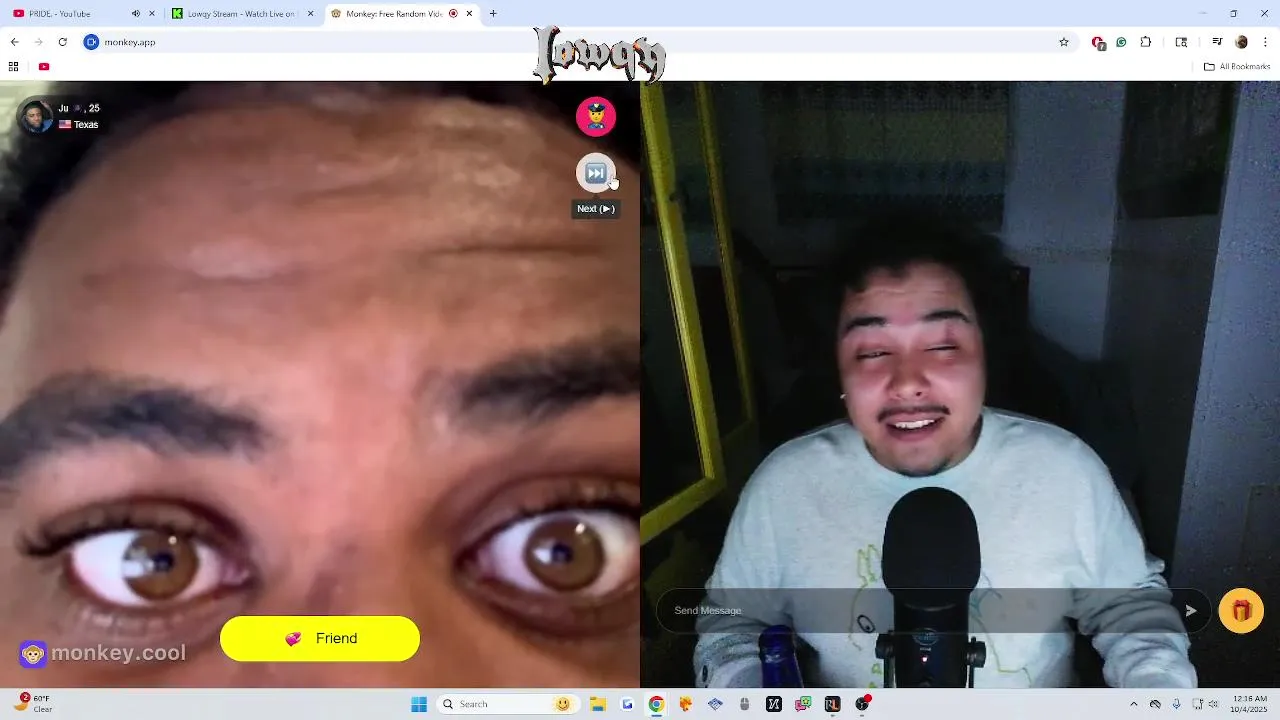1280x720 pixels.
Task: Close the Lowqy Stream tab
Action: click(x=310, y=13)
